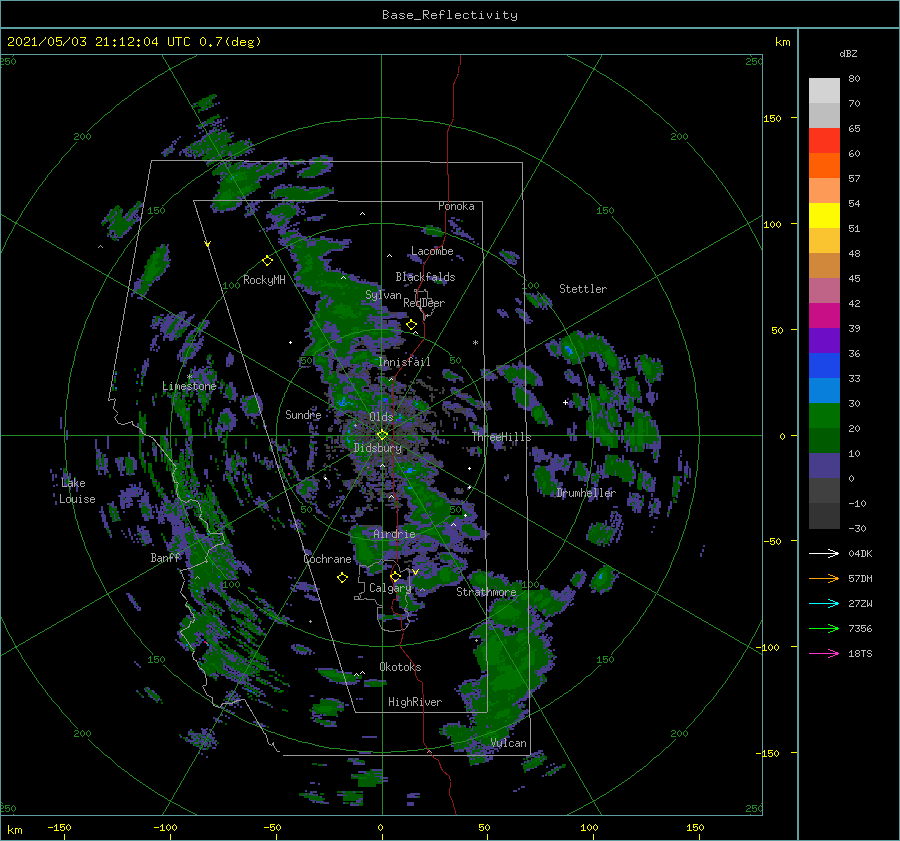The image size is (900, 841).
Task: Click the Vulcan town label
Action: [x=508, y=743]
